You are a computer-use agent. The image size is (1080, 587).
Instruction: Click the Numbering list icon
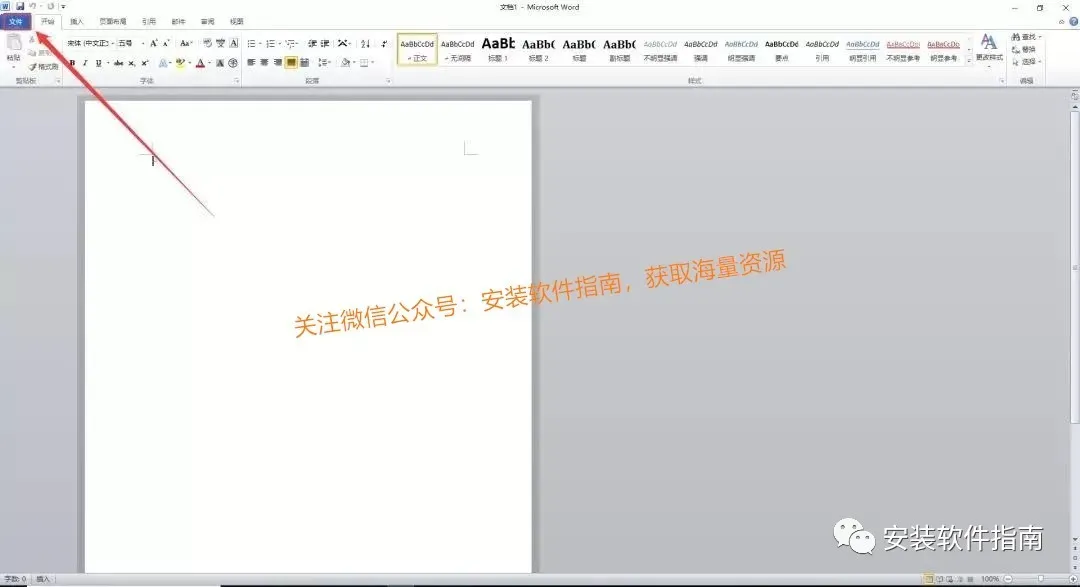271,43
